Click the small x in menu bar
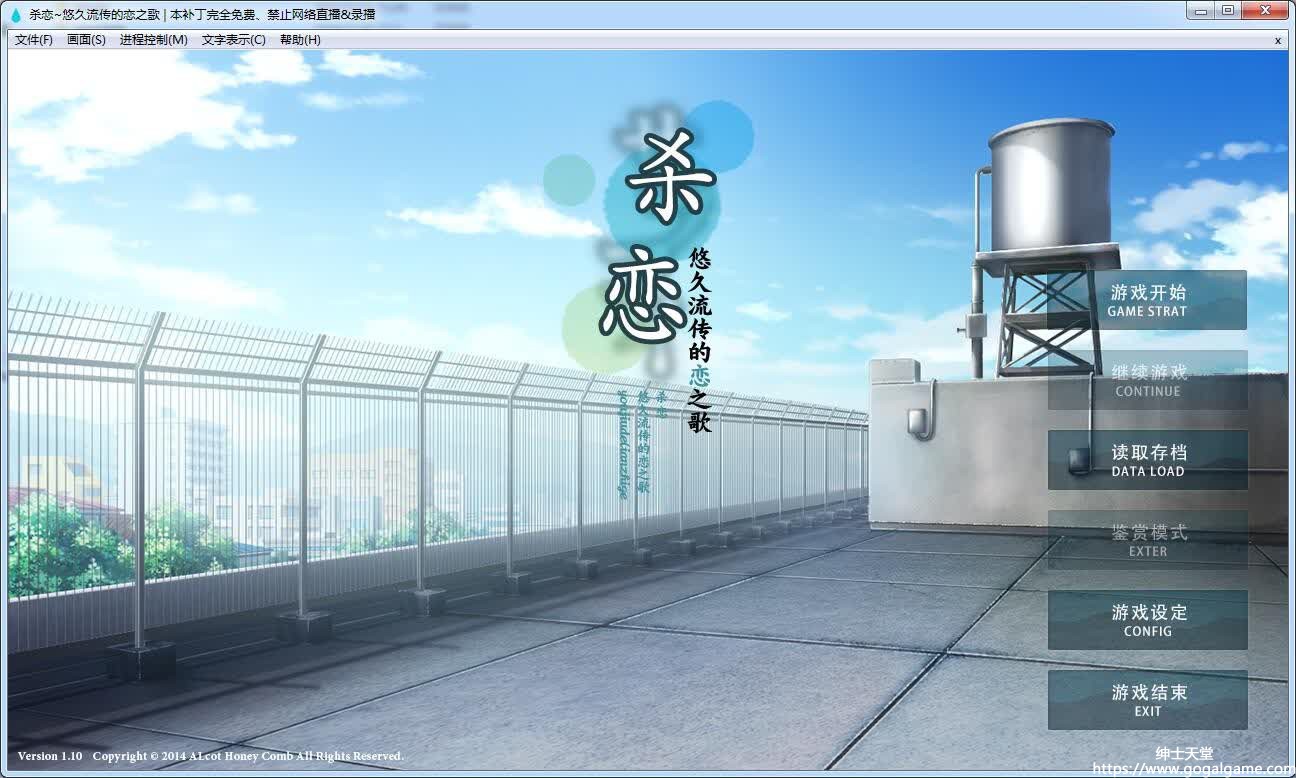 pos(1277,40)
